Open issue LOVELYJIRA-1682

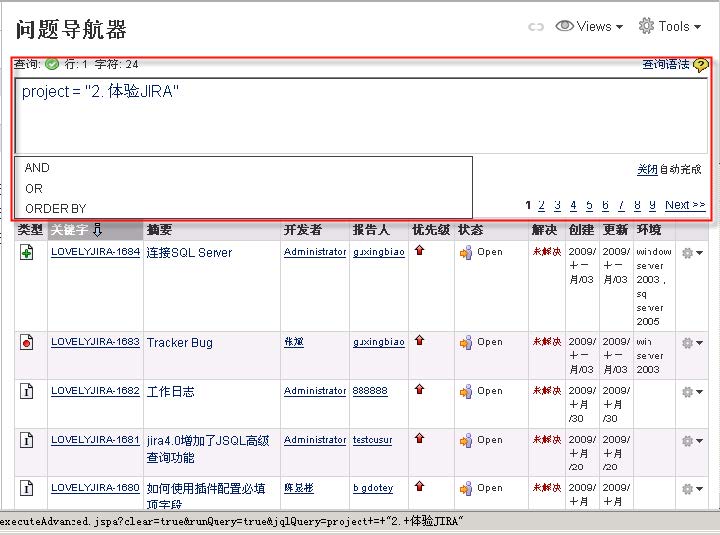[95, 391]
